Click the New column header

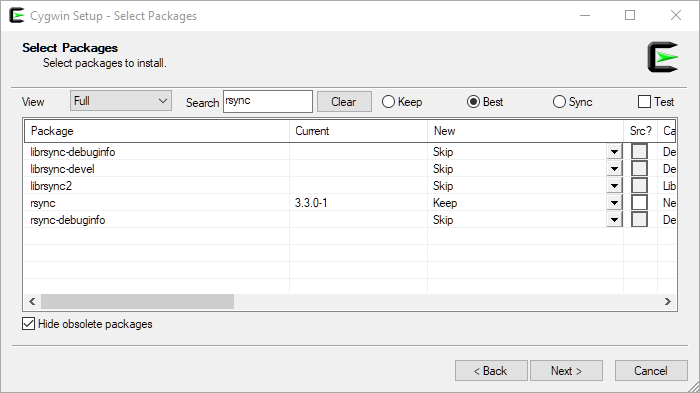click(x=525, y=131)
